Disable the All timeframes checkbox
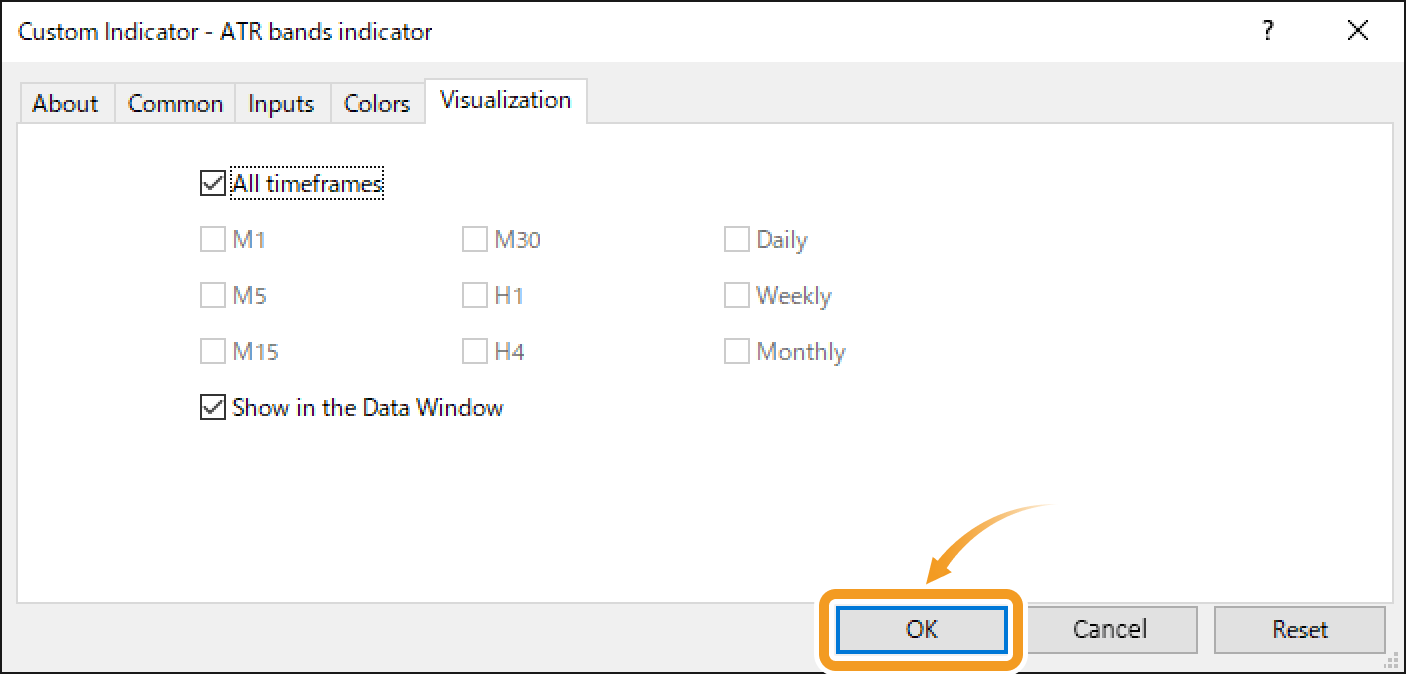Image resolution: width=1406 pixels, height=674 pixels. point(212,182)
